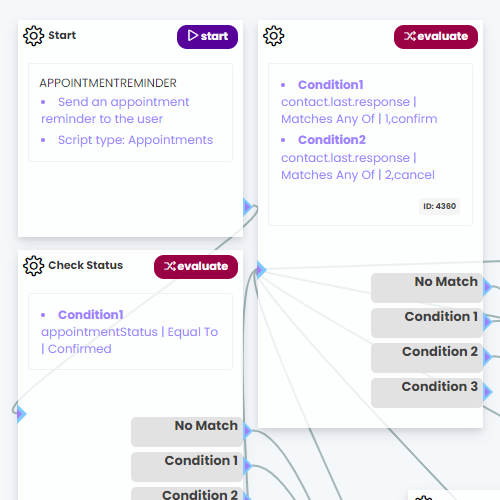Screen dimensions: 500x500
Task: Click the purple start badge
Action: pos(207,37)
